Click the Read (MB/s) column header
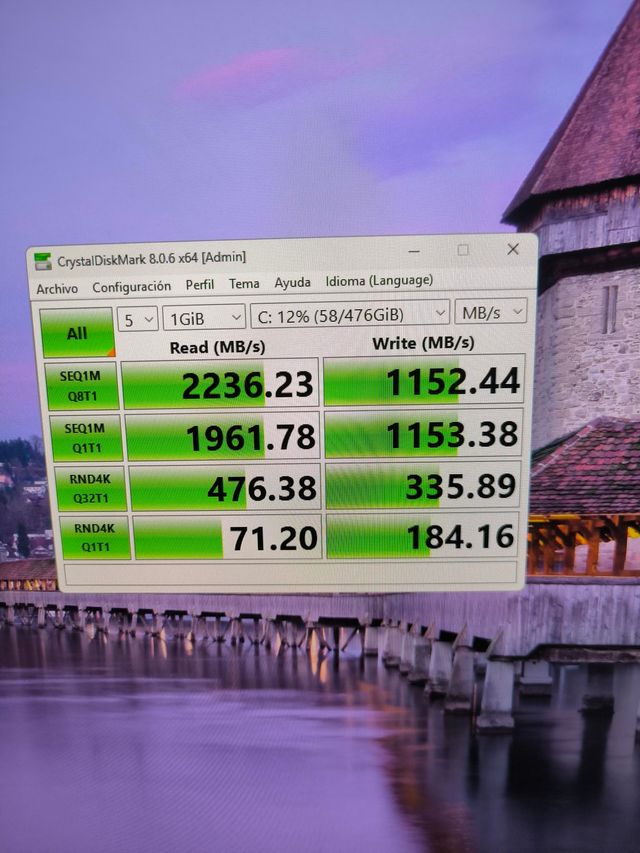 click(217, 348)
